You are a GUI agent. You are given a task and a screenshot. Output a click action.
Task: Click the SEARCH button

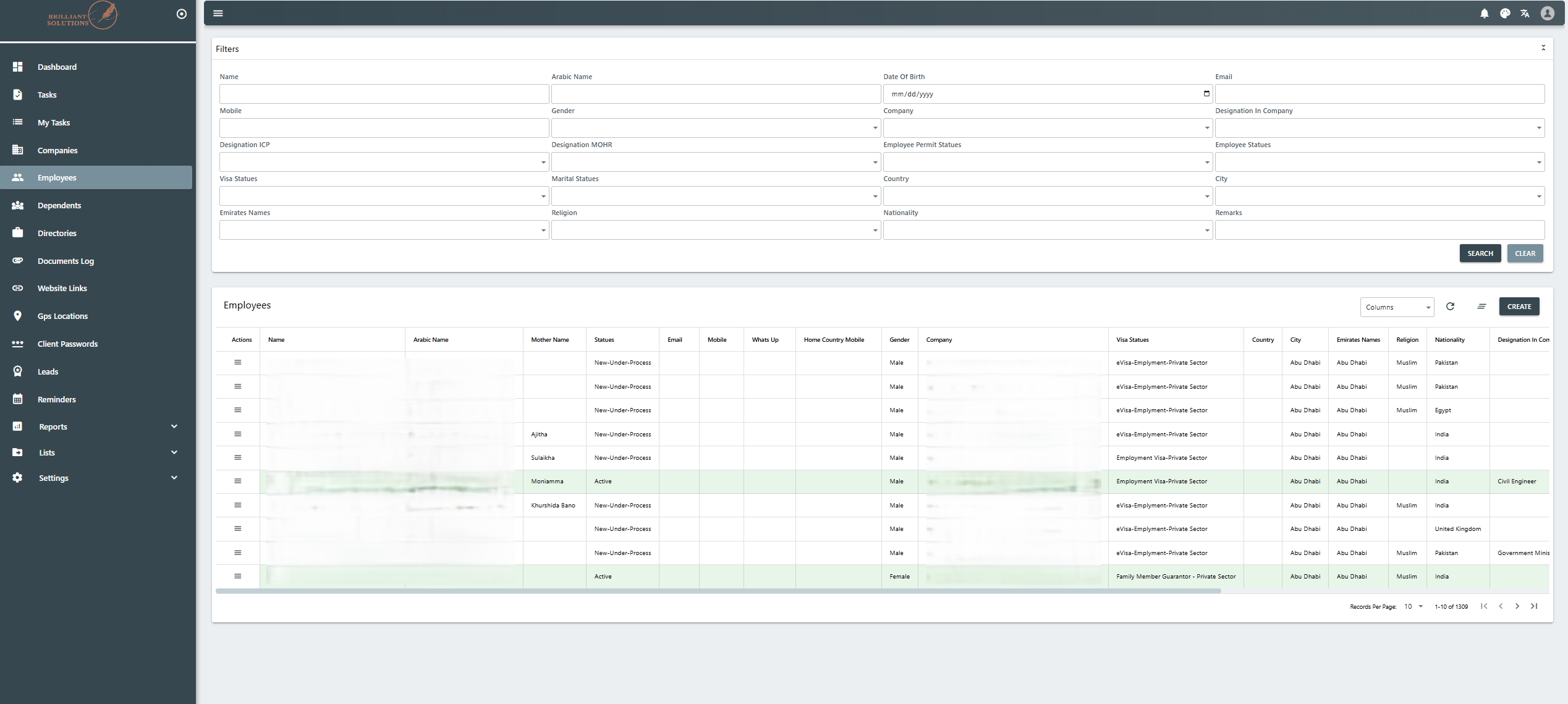click(x=1480, y=253)
